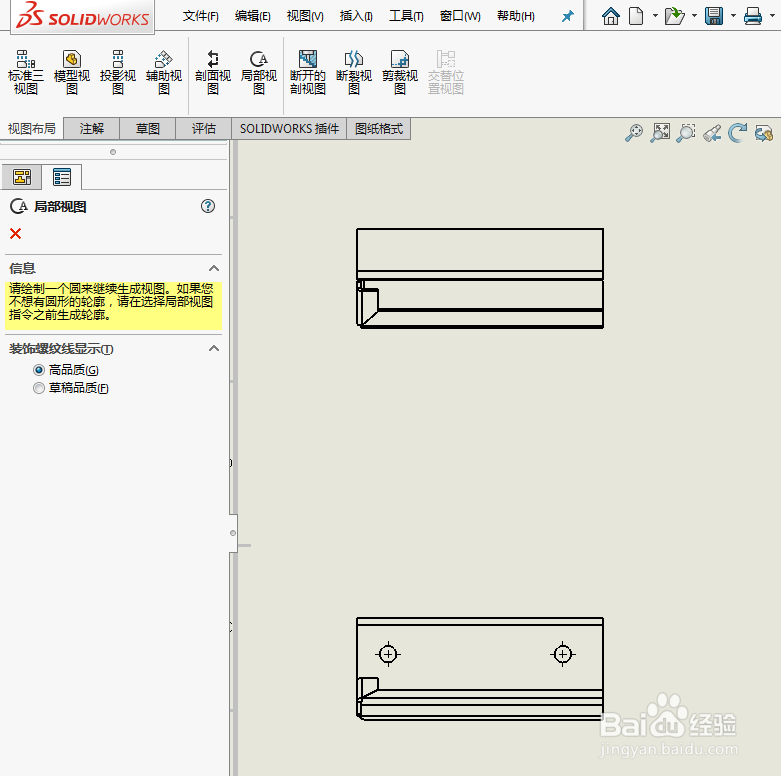Click the New document icon
Screen dimensions: 781x776
pyautogui.click(x=636, y=16)
